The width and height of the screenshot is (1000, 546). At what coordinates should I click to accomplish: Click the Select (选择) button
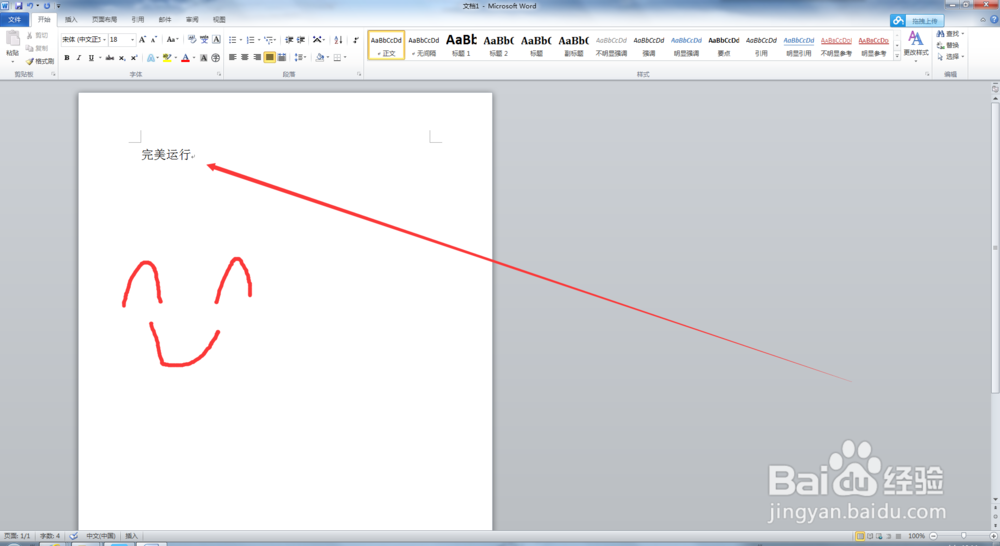950,57
